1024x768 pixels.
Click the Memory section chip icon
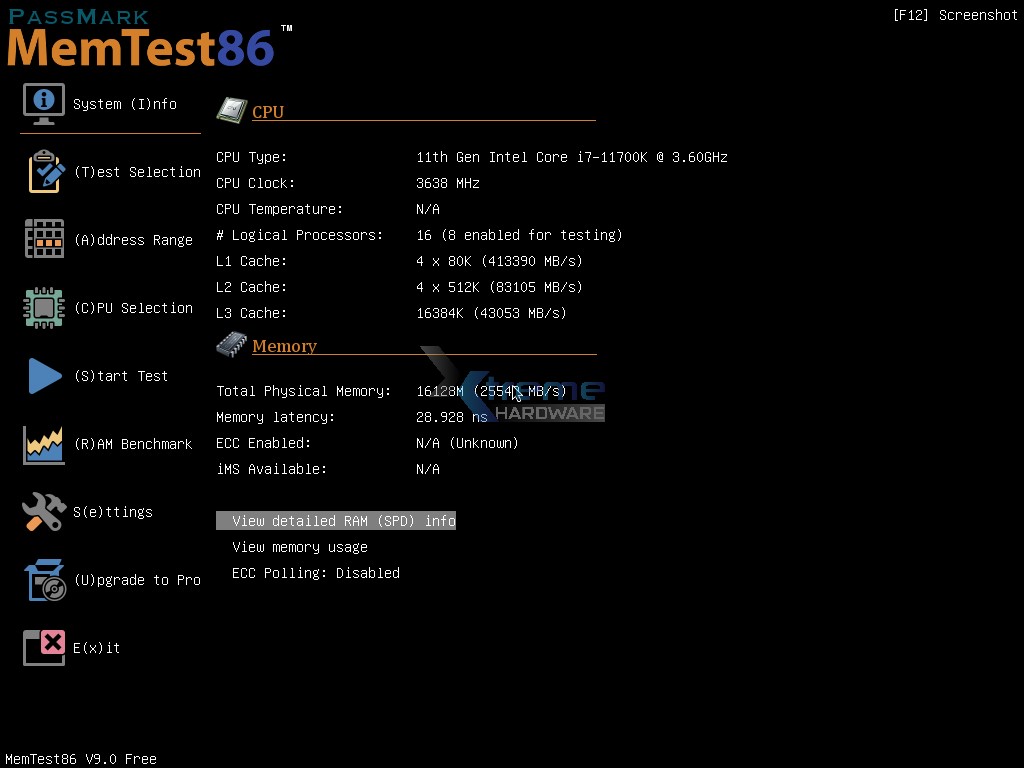point(231,343)
